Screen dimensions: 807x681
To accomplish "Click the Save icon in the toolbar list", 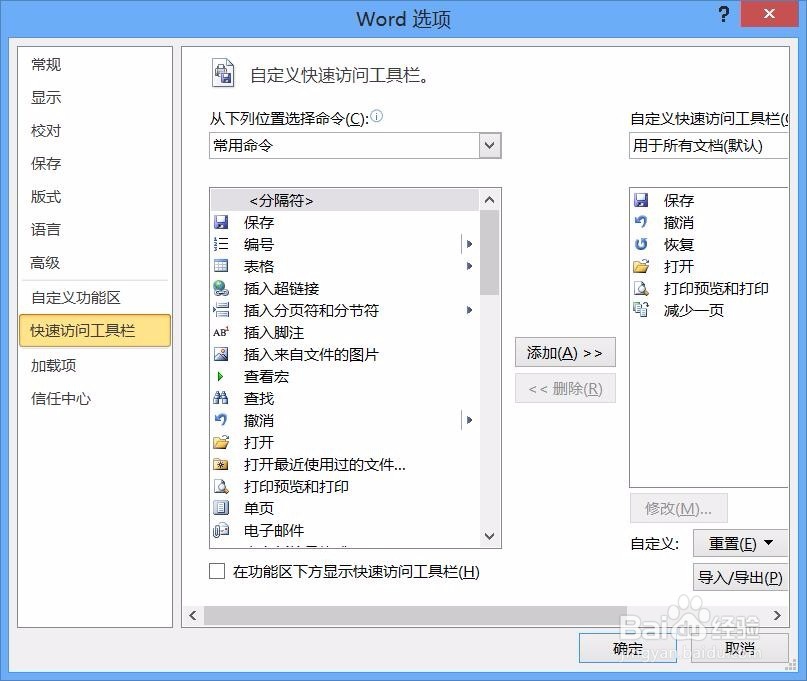I will (641, 200).
